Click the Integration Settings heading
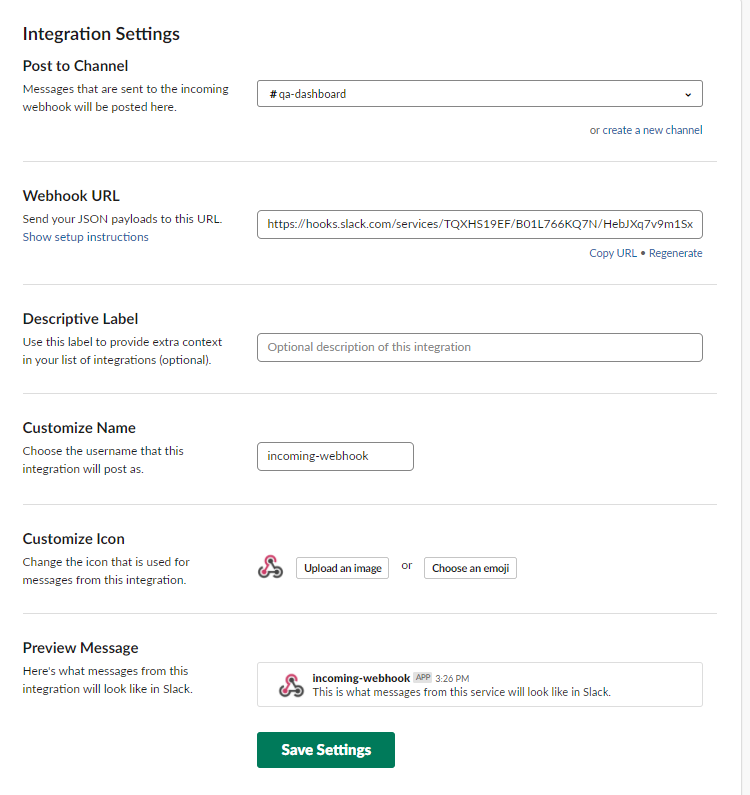750x795 pixels. tap(101, 34)
